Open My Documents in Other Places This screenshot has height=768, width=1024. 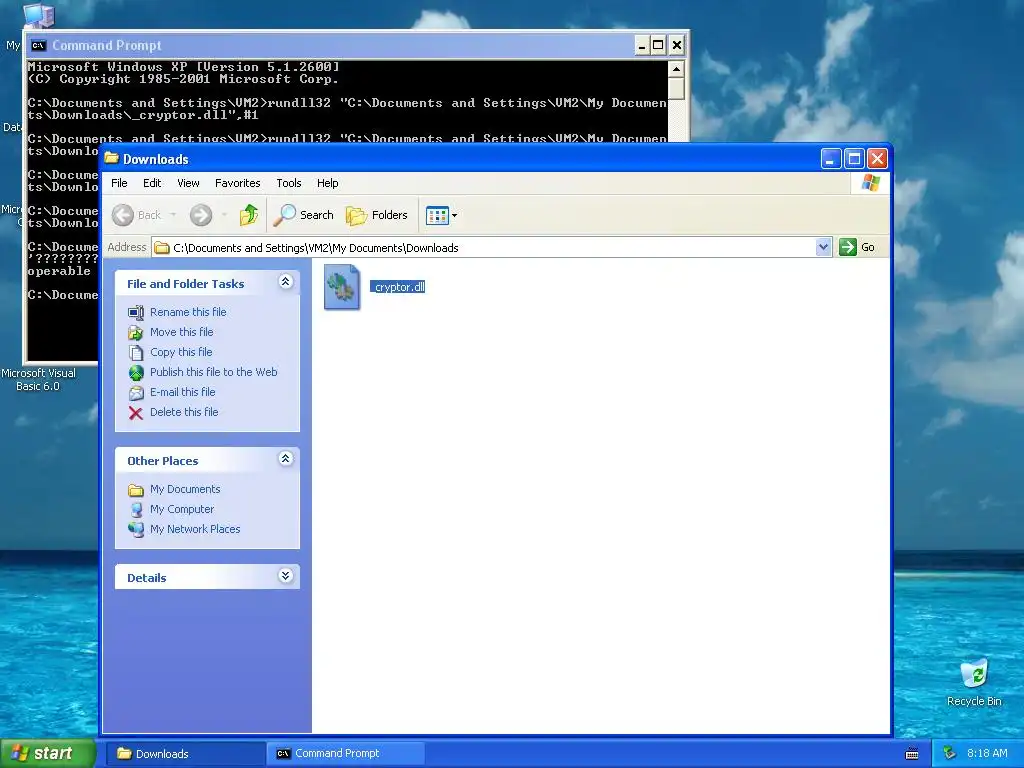[185, 489]
